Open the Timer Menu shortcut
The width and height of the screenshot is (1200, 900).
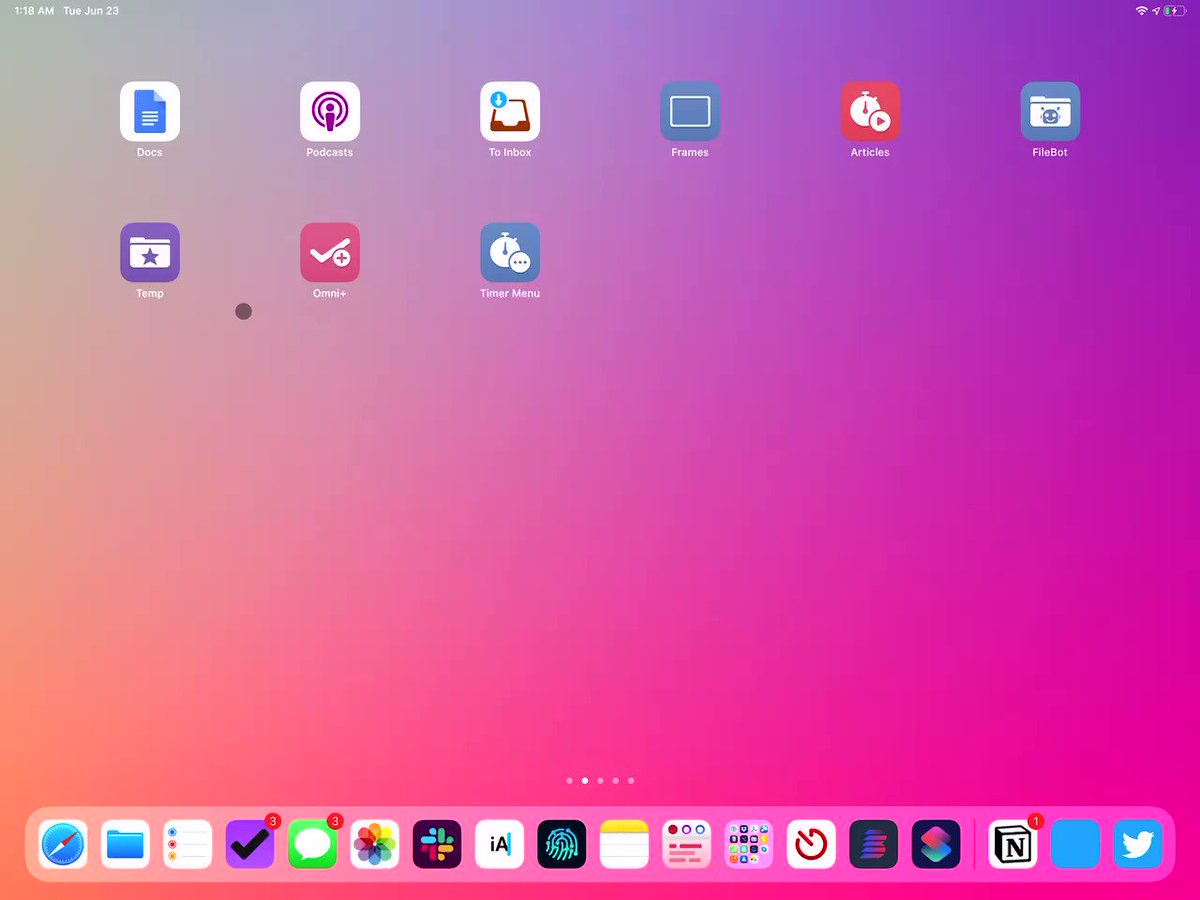[x=510, y=252]
